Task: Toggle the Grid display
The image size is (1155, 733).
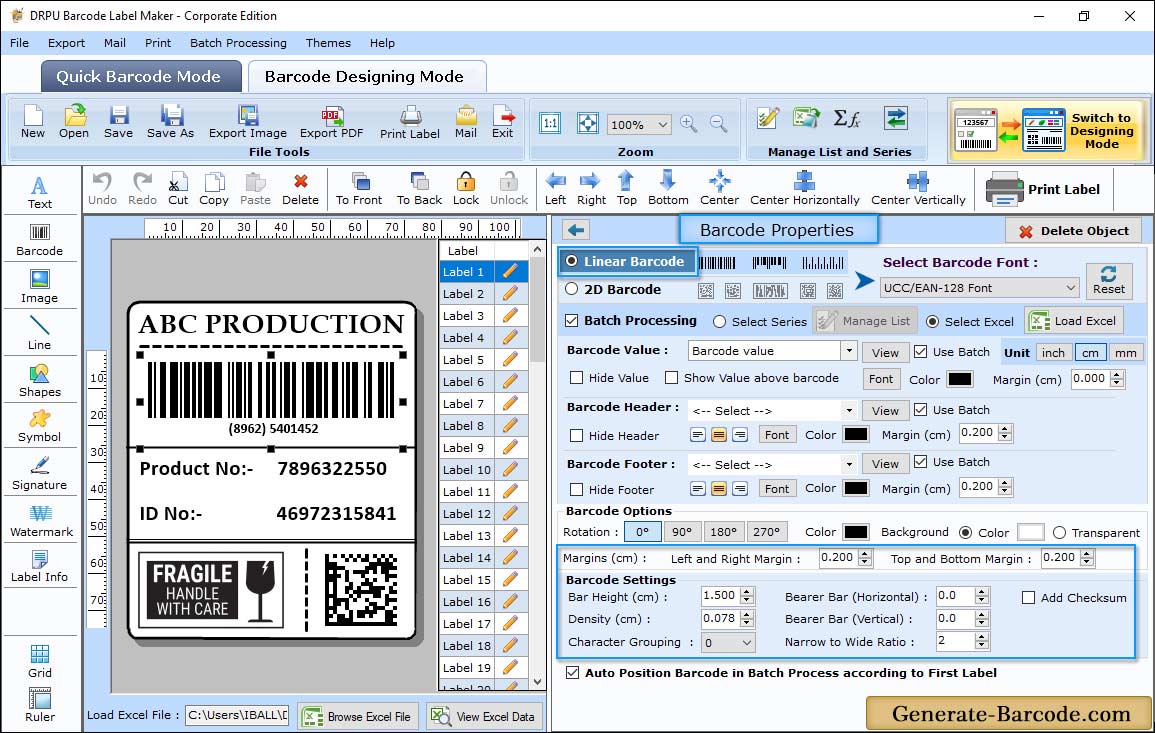Action: pos(40,661)
